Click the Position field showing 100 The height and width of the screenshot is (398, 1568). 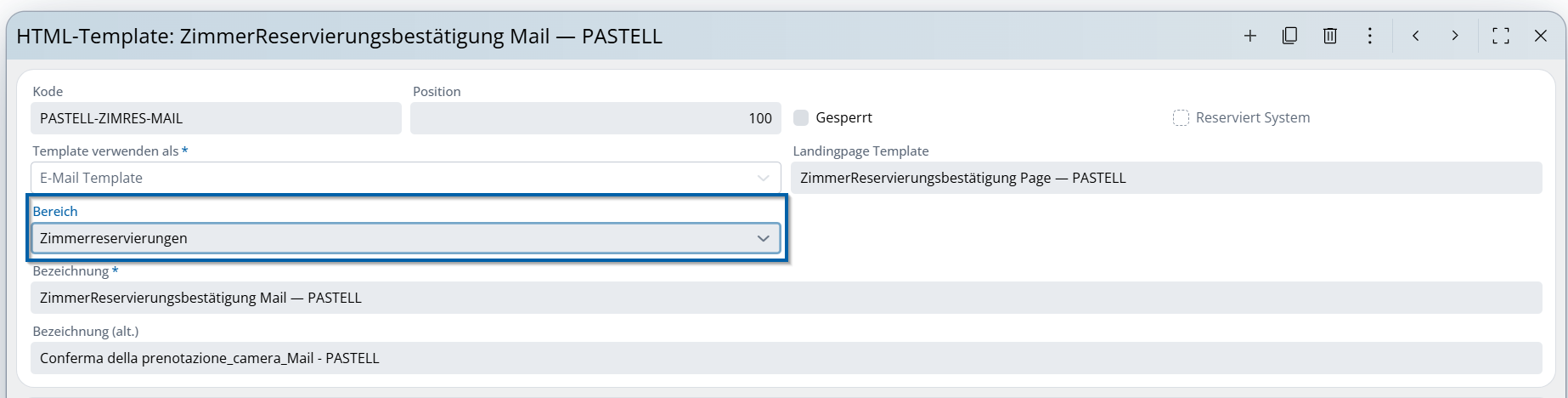click(x=595, y=118)
